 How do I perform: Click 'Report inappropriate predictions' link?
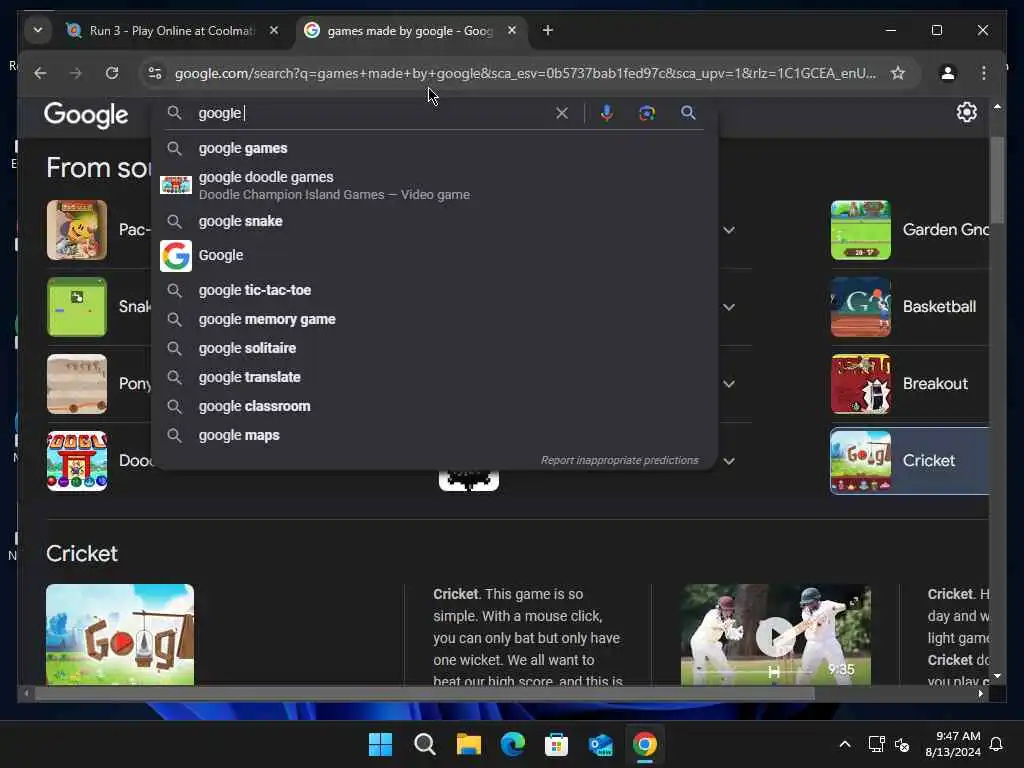point(619,460)
